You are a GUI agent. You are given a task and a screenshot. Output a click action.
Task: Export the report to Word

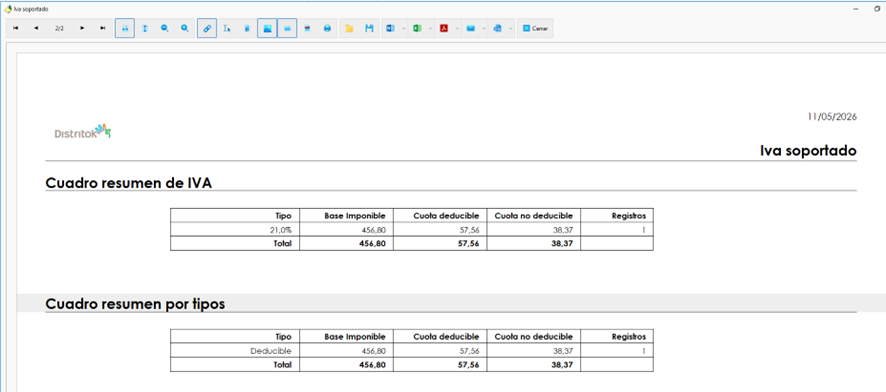(x=390, y=28)
